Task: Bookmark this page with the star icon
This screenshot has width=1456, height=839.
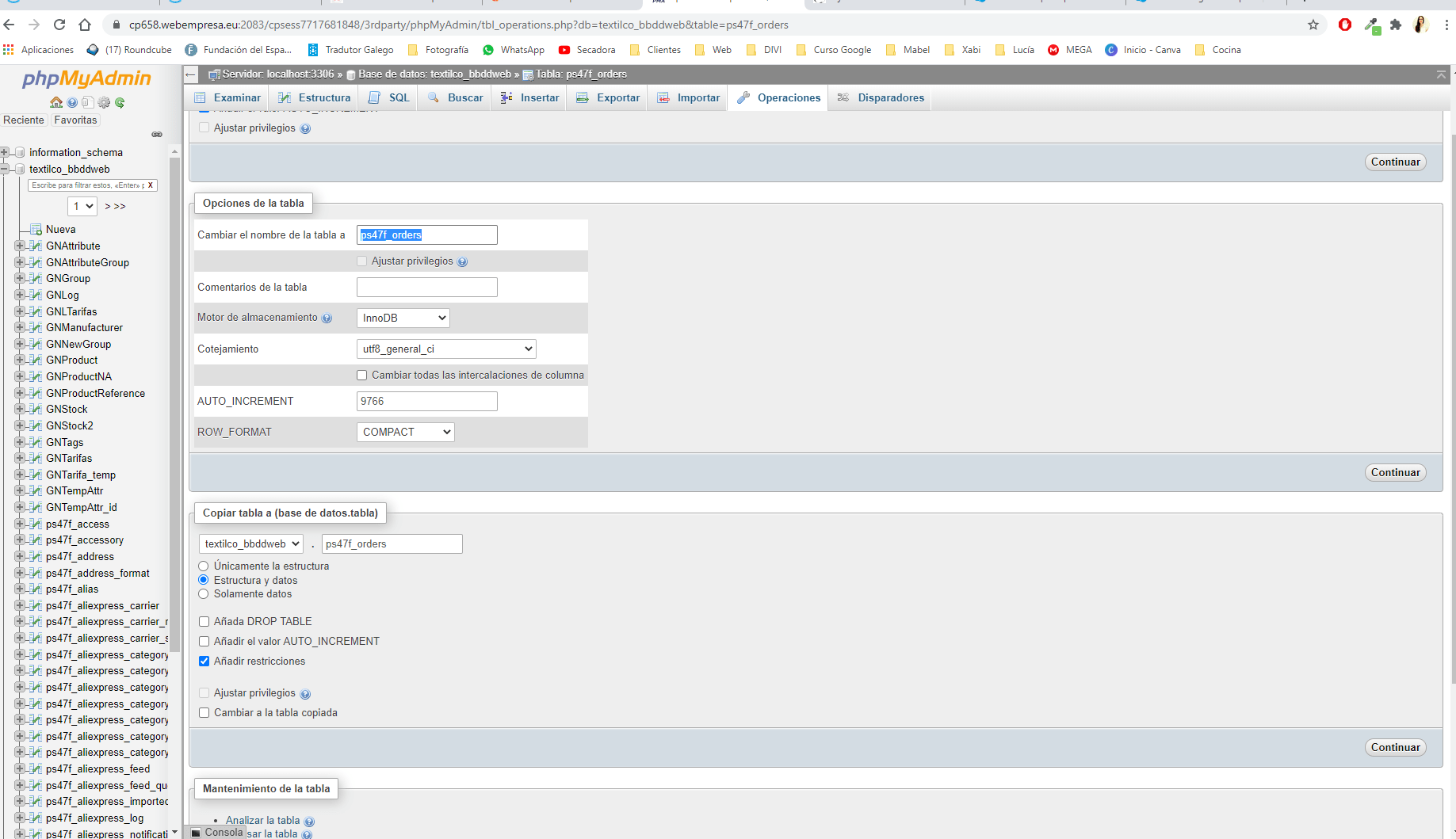Action: [x=1313, y=25]
